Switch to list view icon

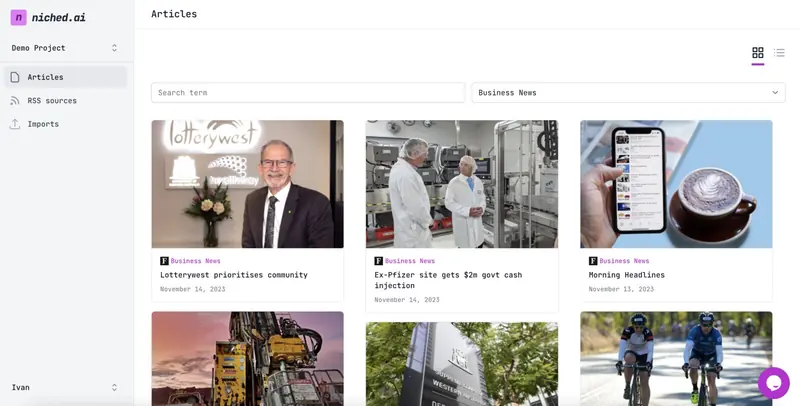[x=779, y=53]
